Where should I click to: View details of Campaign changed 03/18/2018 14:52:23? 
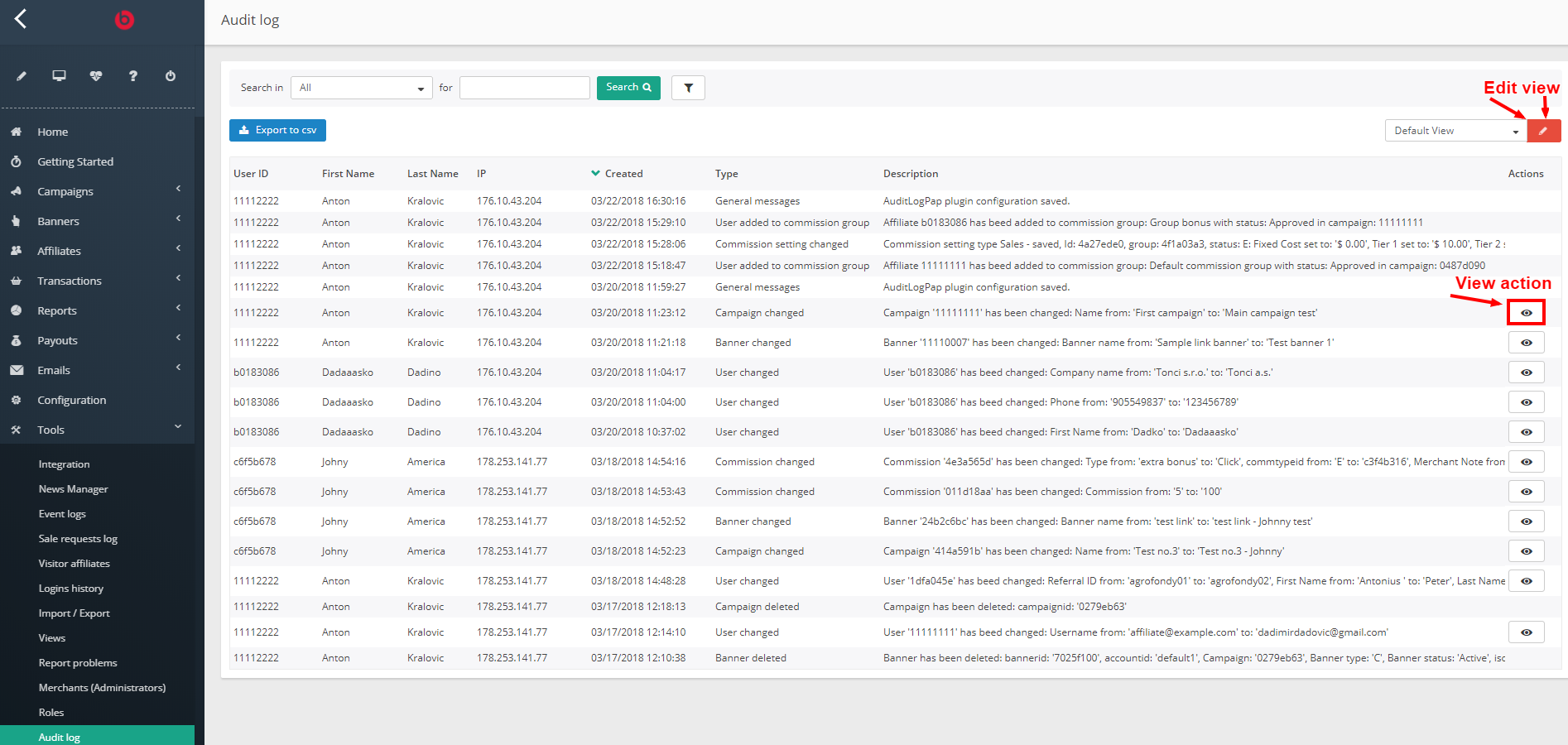click(1526, 551)
